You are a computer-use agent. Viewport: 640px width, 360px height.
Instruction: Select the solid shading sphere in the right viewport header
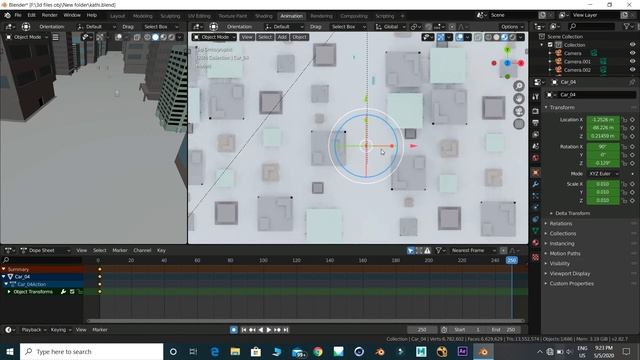496,37
